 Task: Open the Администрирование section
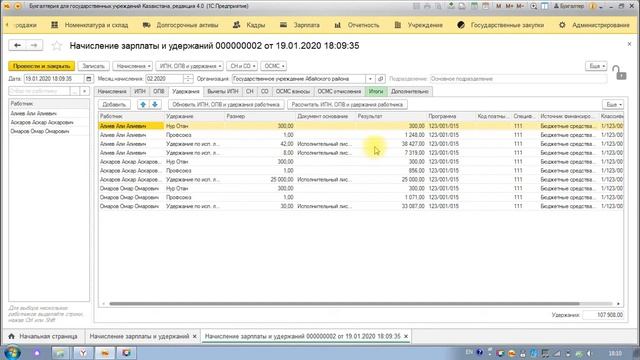tap(594, 25)
